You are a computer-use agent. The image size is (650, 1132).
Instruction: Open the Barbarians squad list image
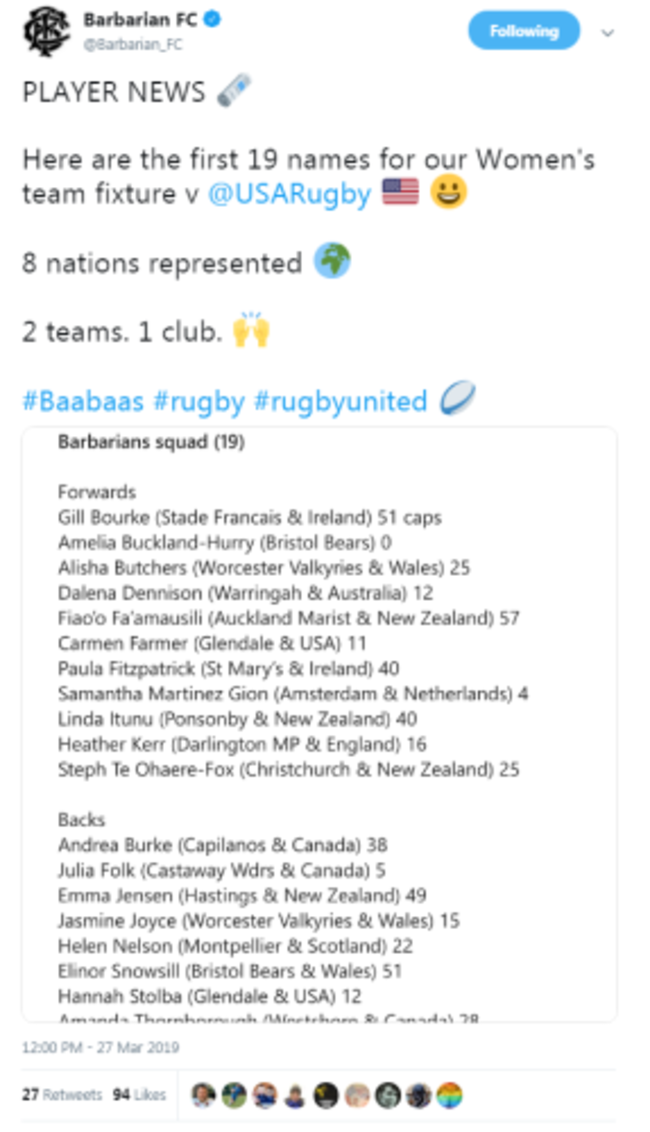(x=319, y=724)
